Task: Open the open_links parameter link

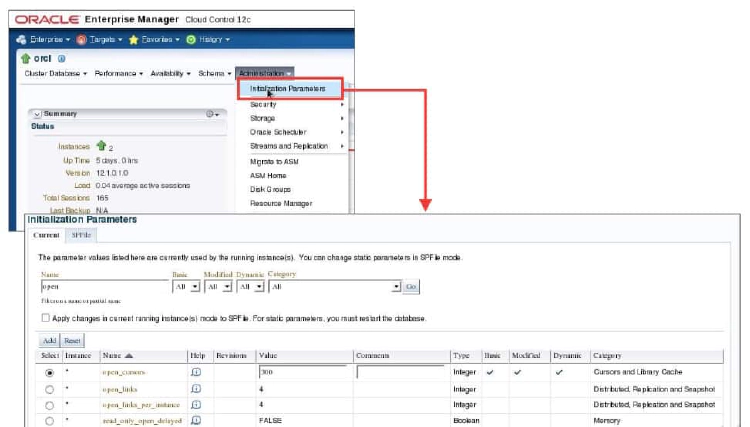Action: point(120,389)
